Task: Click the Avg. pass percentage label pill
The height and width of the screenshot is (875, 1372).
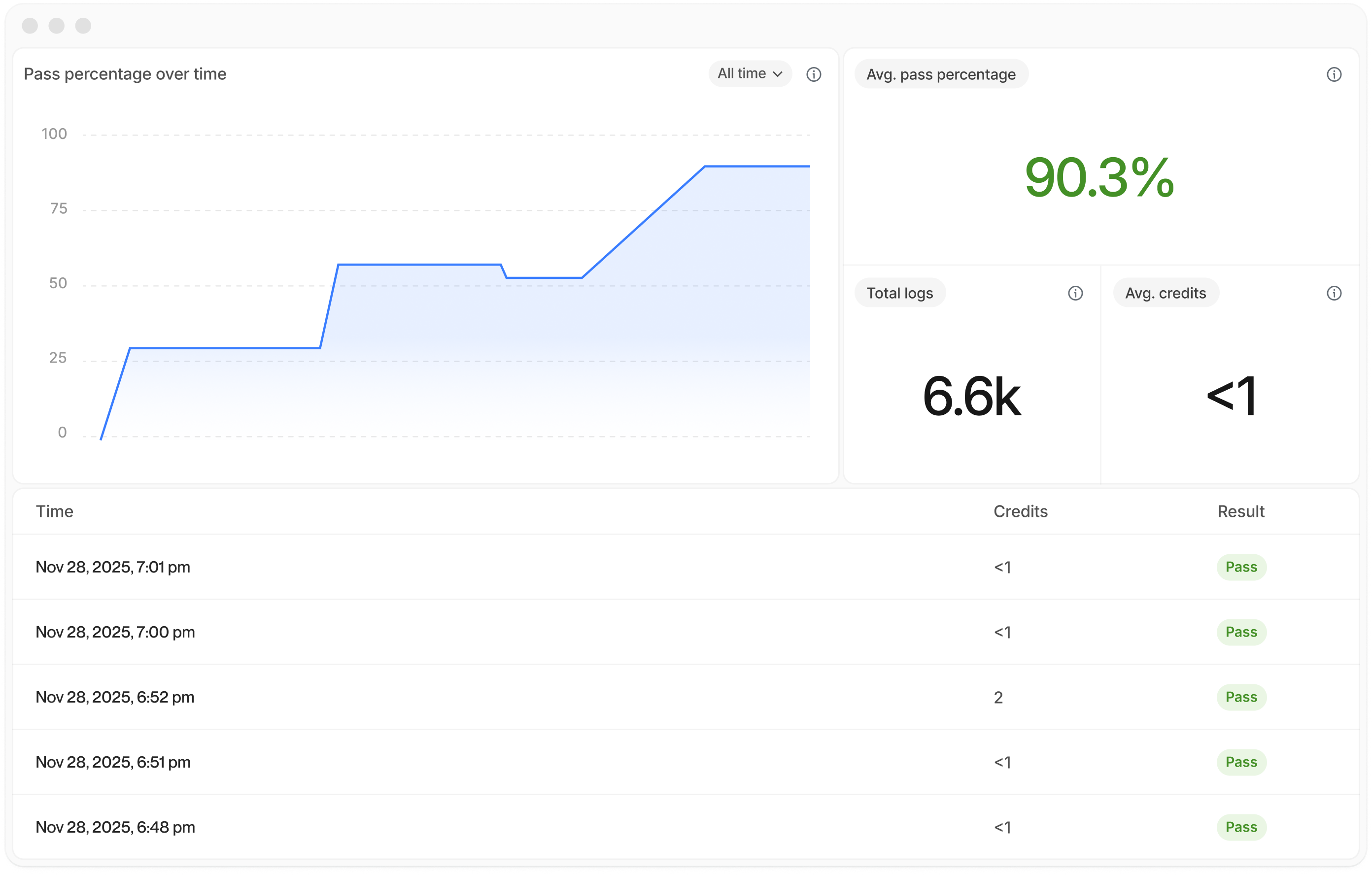Action: 941,74
